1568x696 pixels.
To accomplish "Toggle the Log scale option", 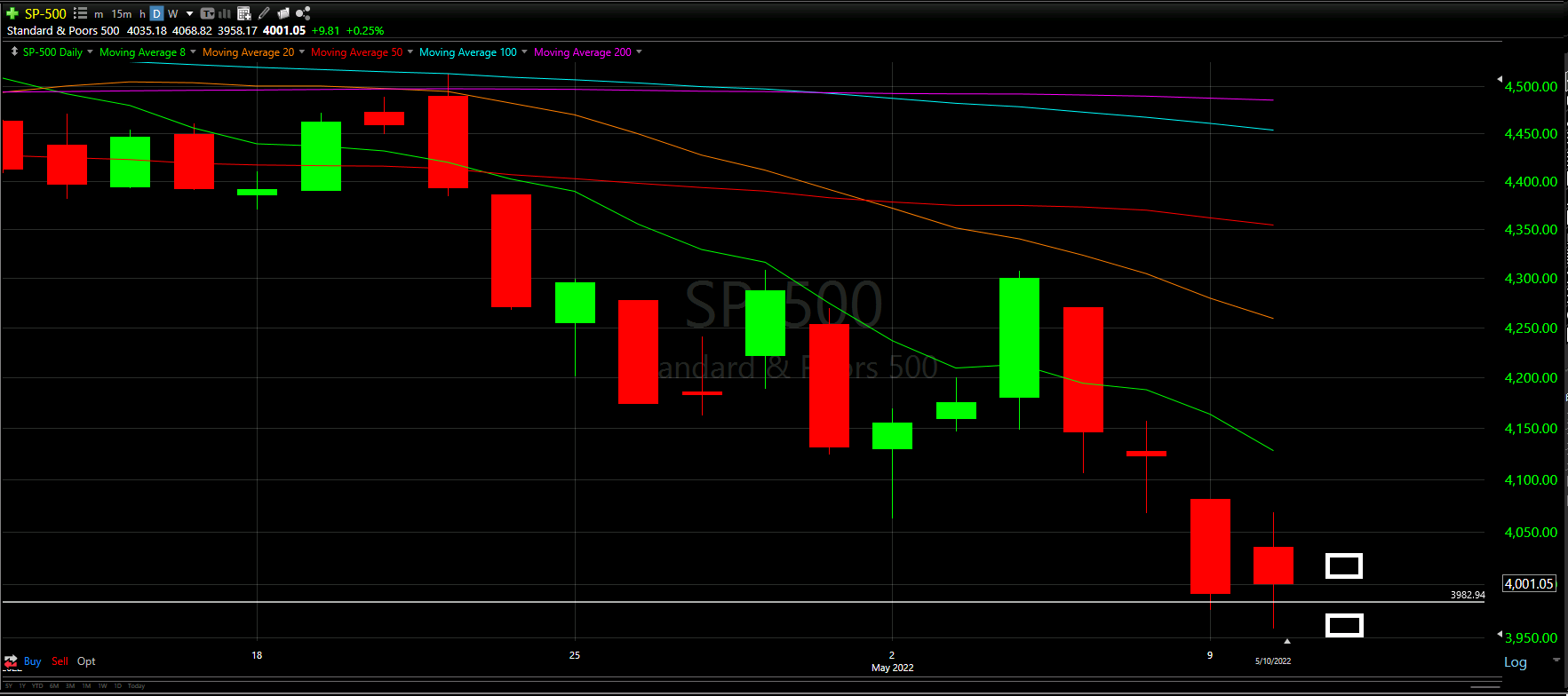I will 1516,662.
